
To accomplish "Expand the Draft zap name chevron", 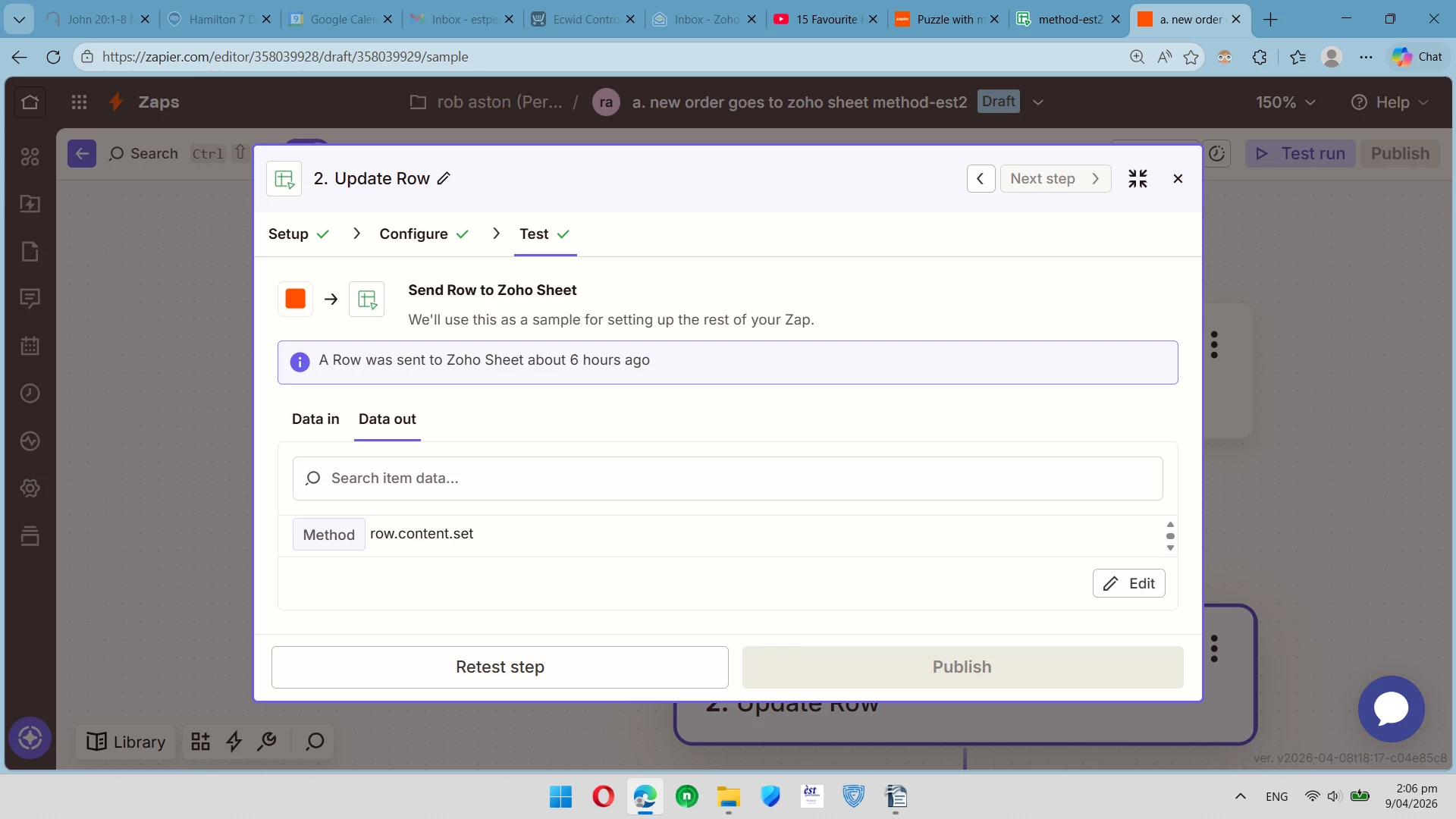I will coord(1038,102).
